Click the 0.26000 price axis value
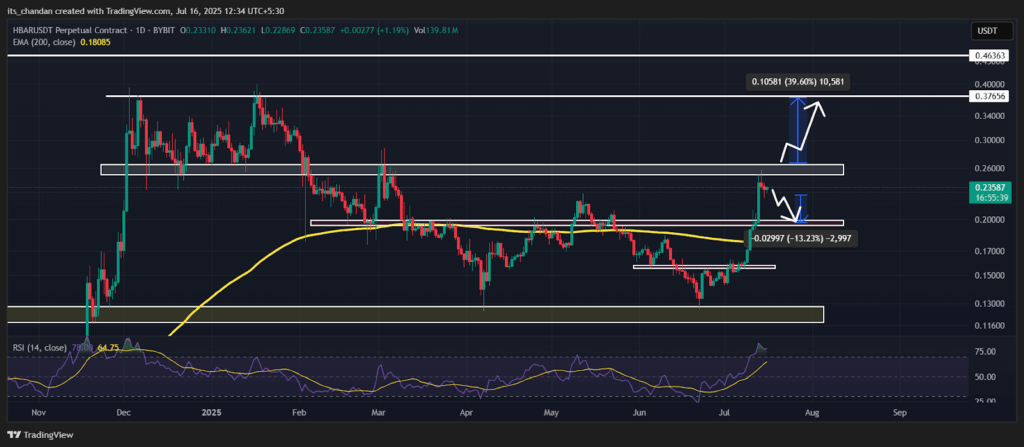 990,168
